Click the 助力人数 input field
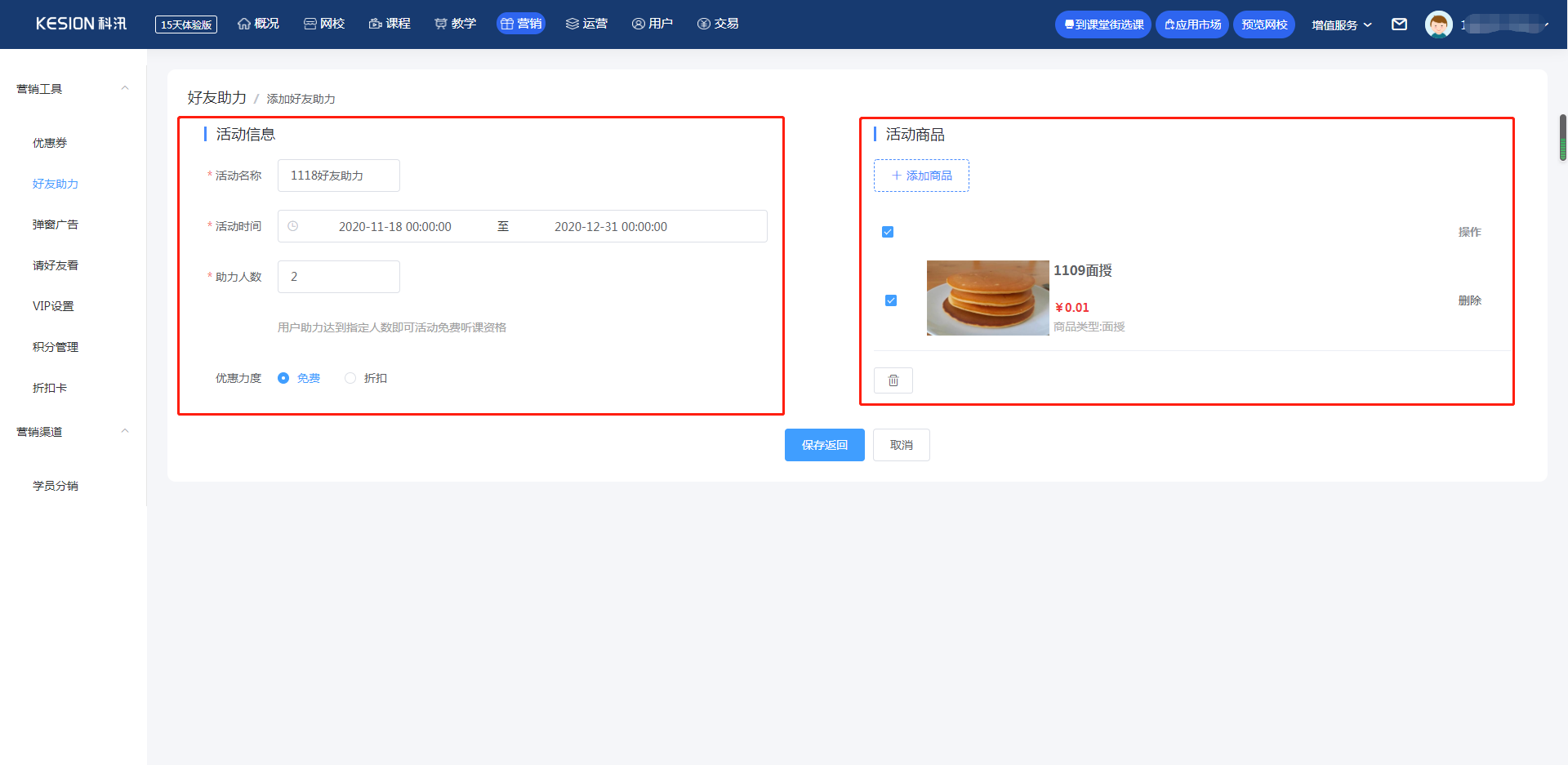1568x765 pixels. coord(339,277)
